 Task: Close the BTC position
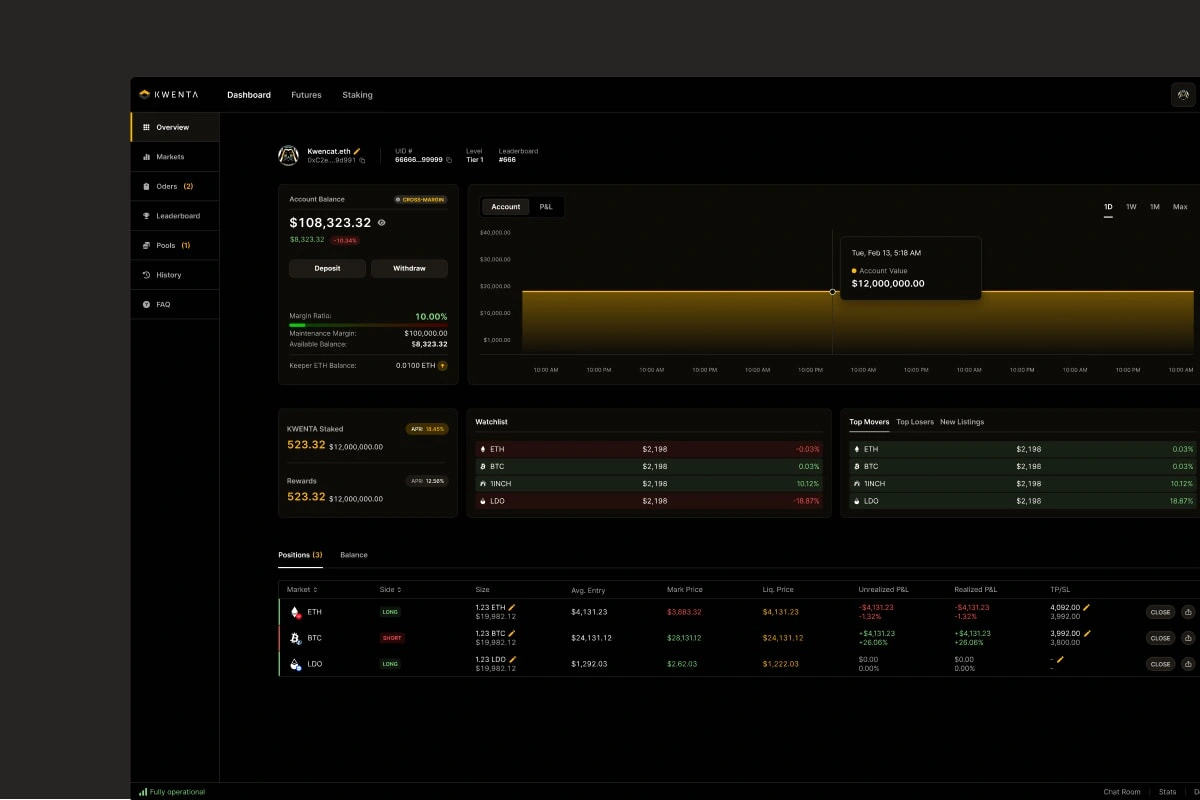(x=1160, y=638)
